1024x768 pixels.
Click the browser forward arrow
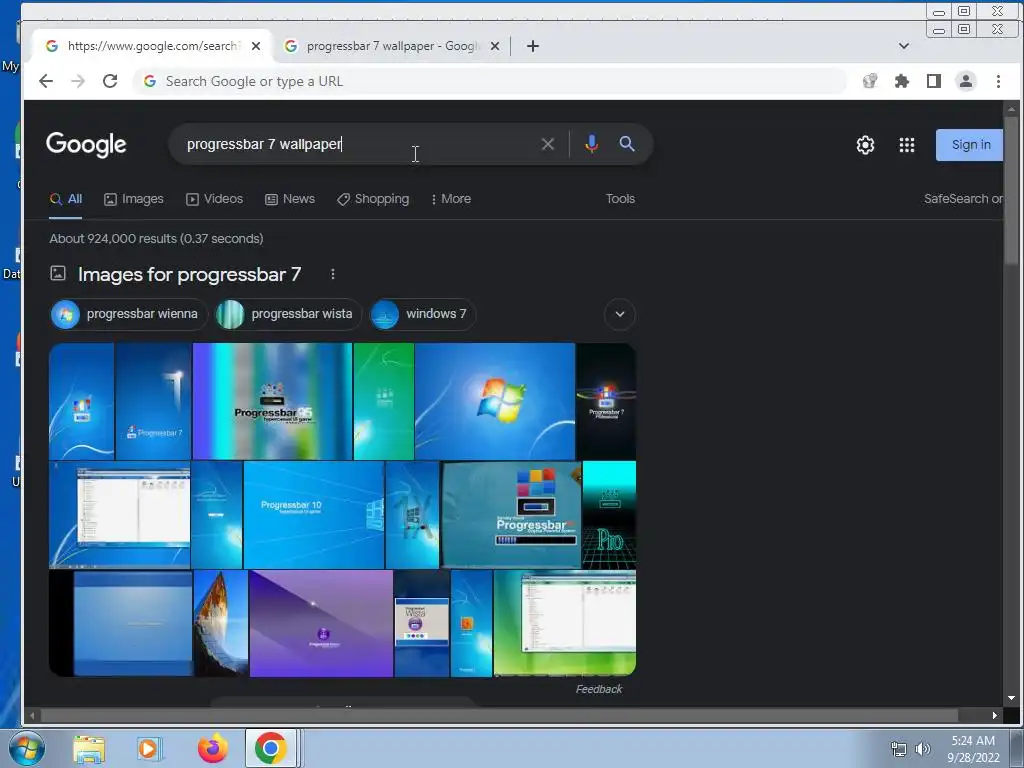[x=78, y=81]
